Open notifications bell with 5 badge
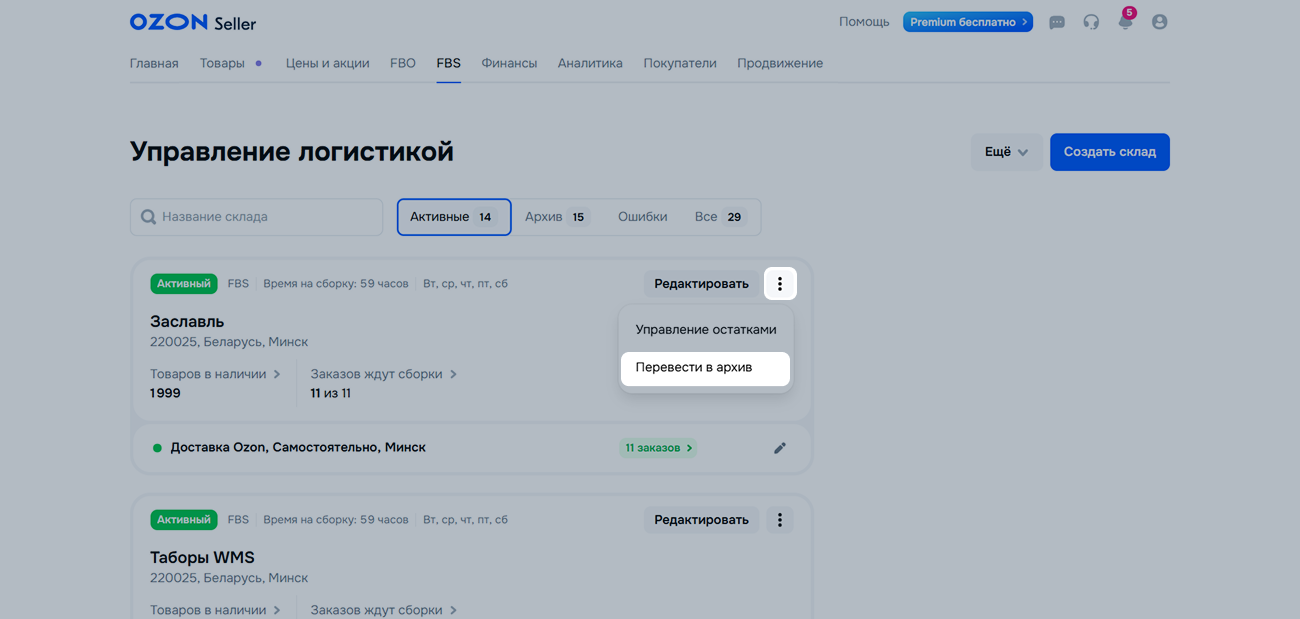1300x619 pixels. coord(1125,22)
